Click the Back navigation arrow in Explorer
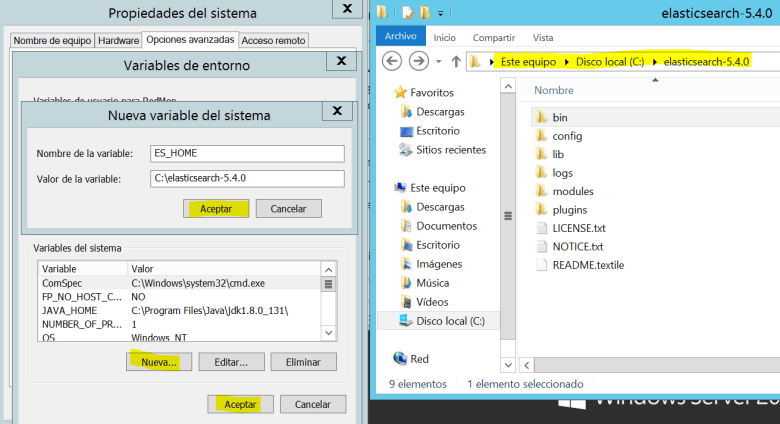This screenshot has width=780, height=424. (x=392, y=61)
